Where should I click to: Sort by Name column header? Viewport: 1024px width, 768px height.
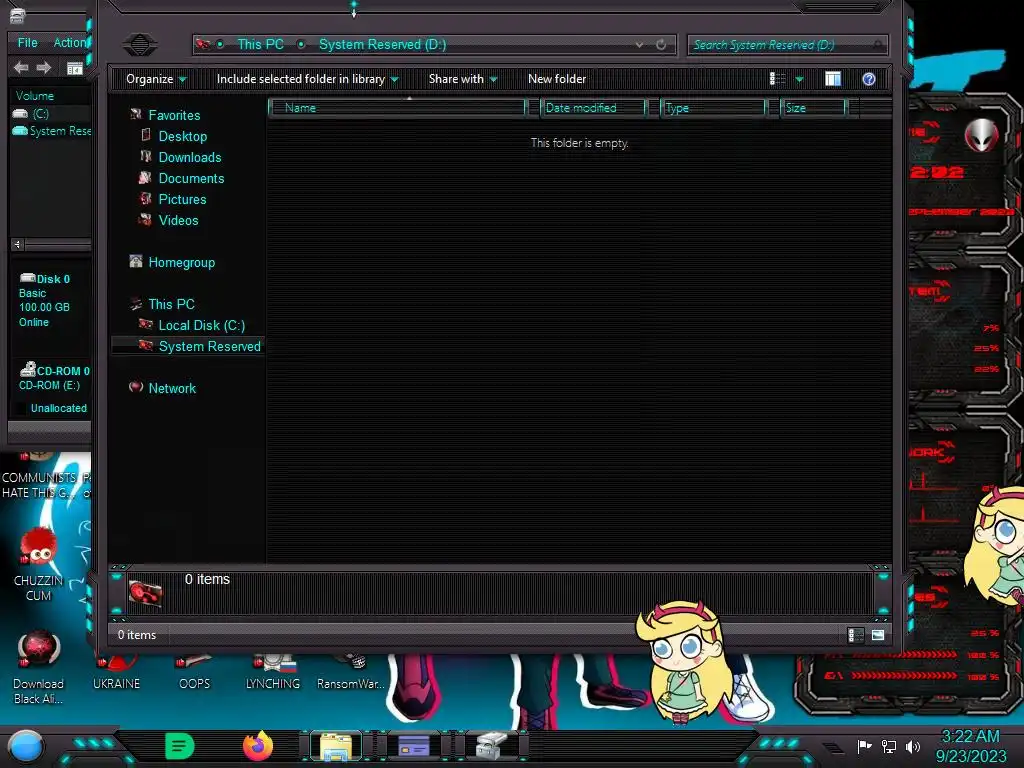397,108
